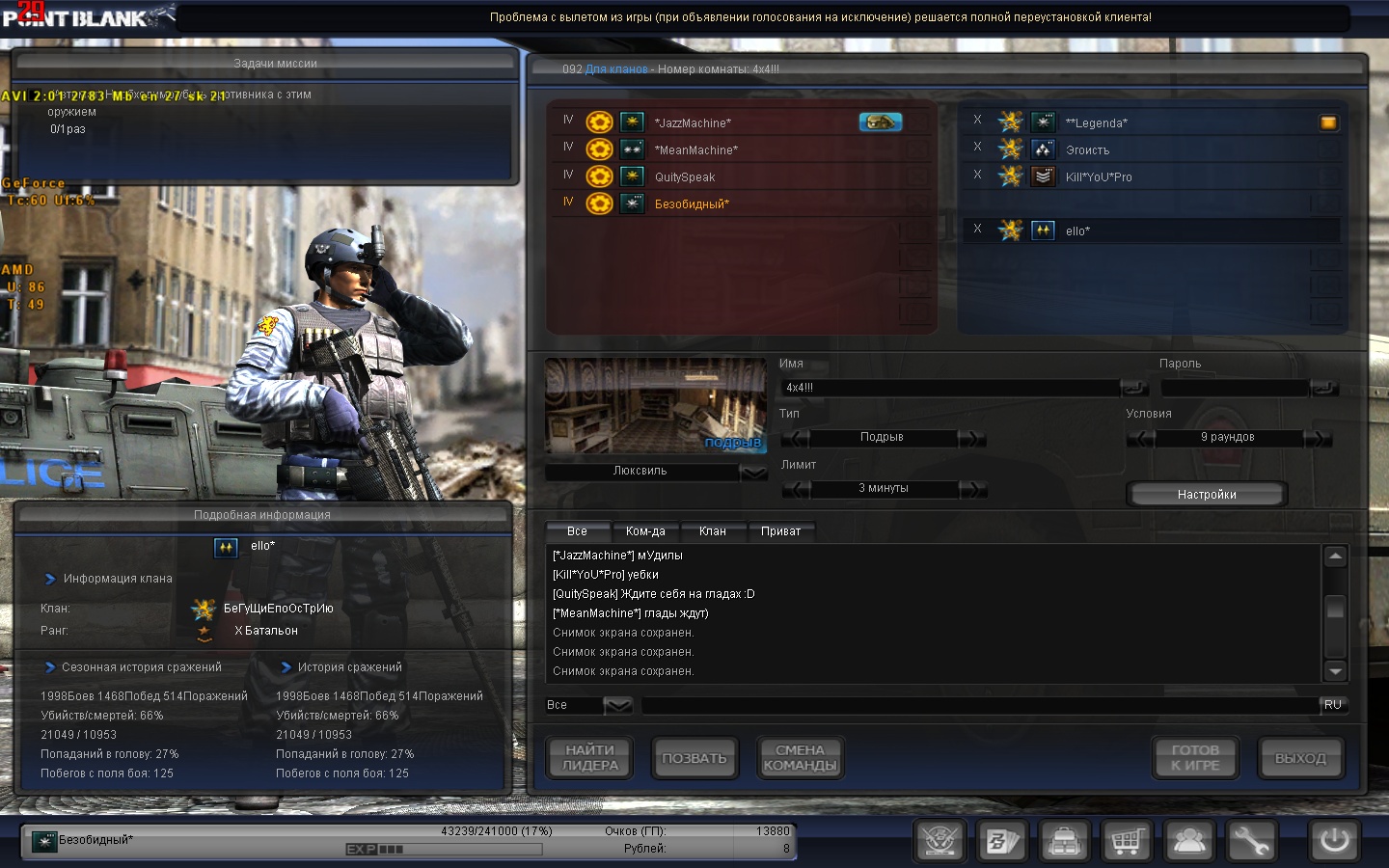Open the community friends icon
The height and width of the screenshot is (868, 1389).
(x=1189, y=841)
